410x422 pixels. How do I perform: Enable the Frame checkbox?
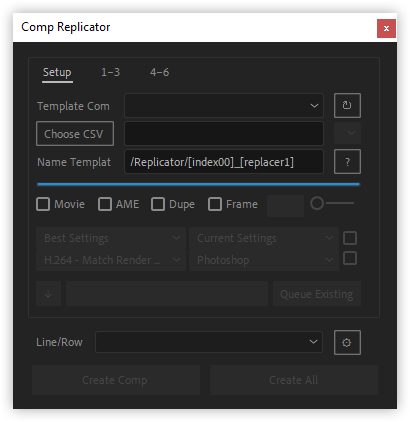215,204
